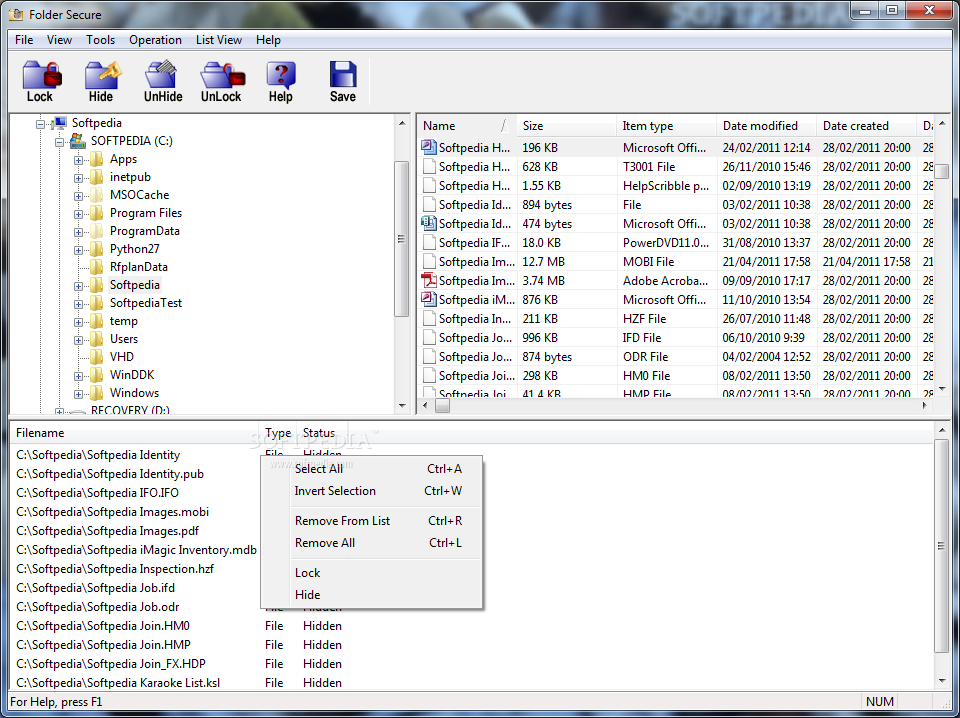Collapse the Softpedia root tree node
The height and width of the screenshot is (718, 960).
(40, 124)
